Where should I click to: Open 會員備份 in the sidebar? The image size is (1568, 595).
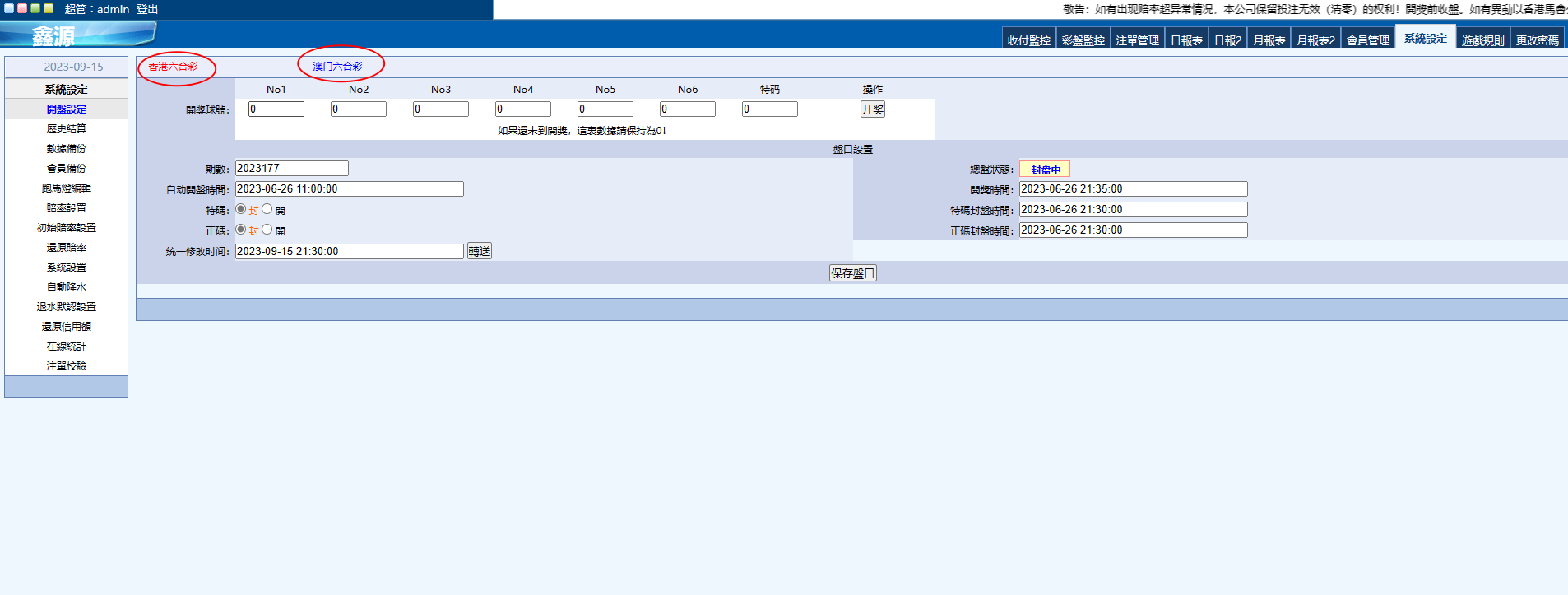pos(66,168)
